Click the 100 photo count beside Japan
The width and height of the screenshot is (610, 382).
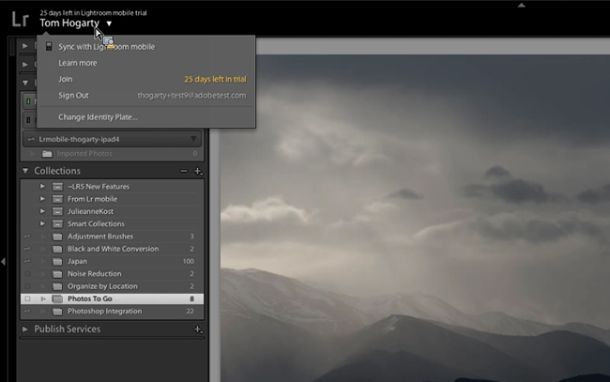tap(189, 261)
